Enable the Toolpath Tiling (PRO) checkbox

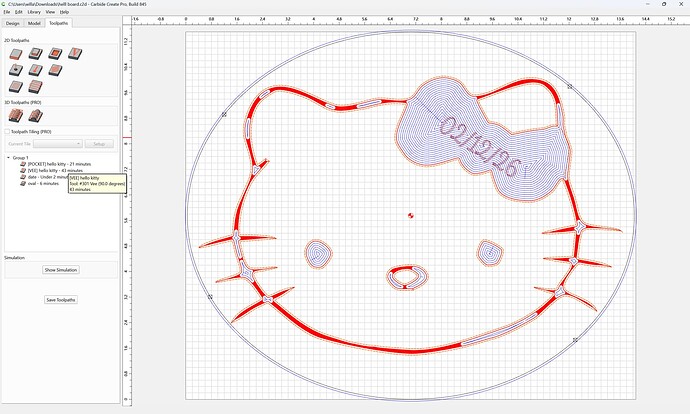pos(7,132)
